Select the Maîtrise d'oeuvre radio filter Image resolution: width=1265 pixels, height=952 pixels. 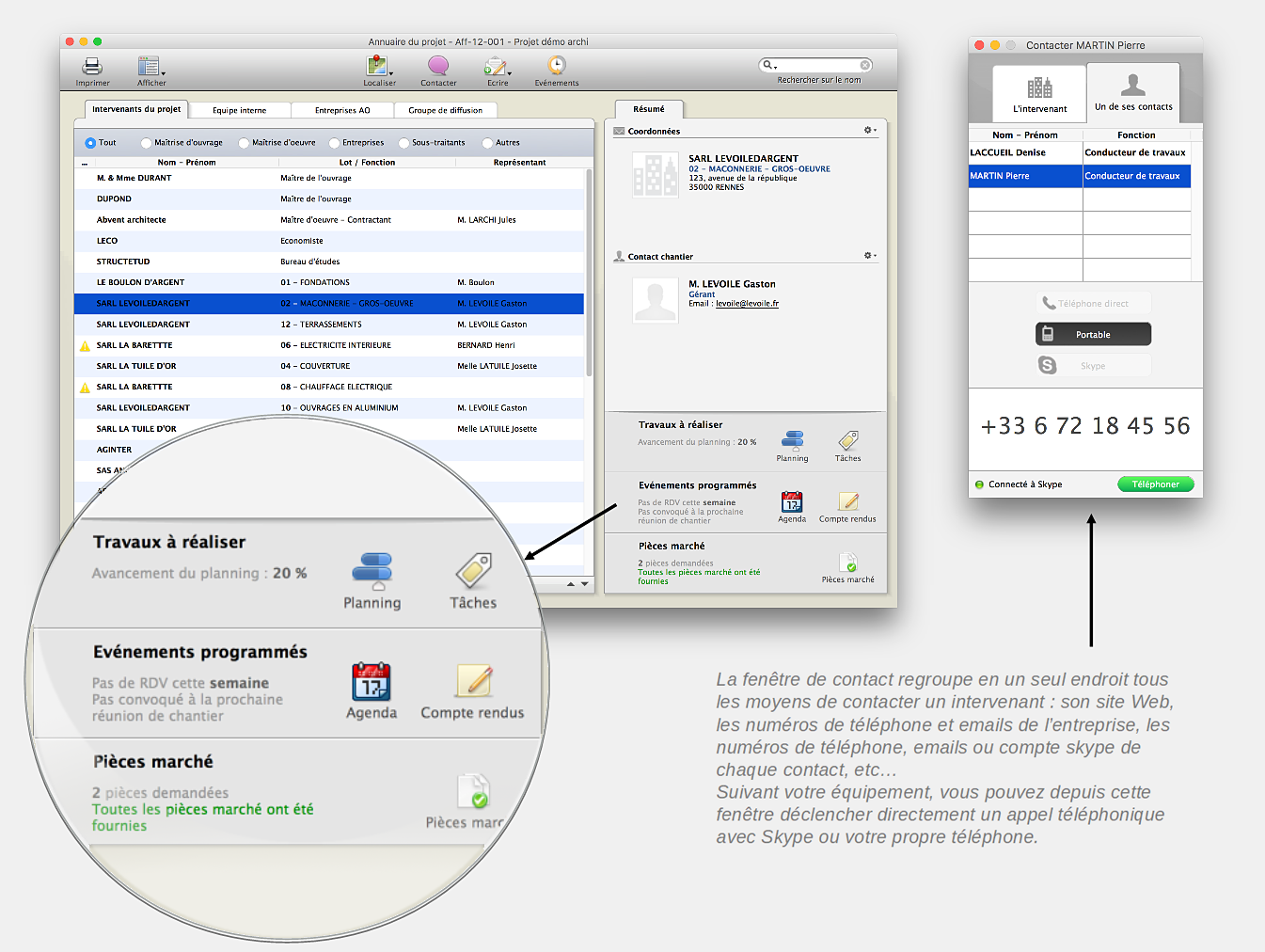pos(244,143)
